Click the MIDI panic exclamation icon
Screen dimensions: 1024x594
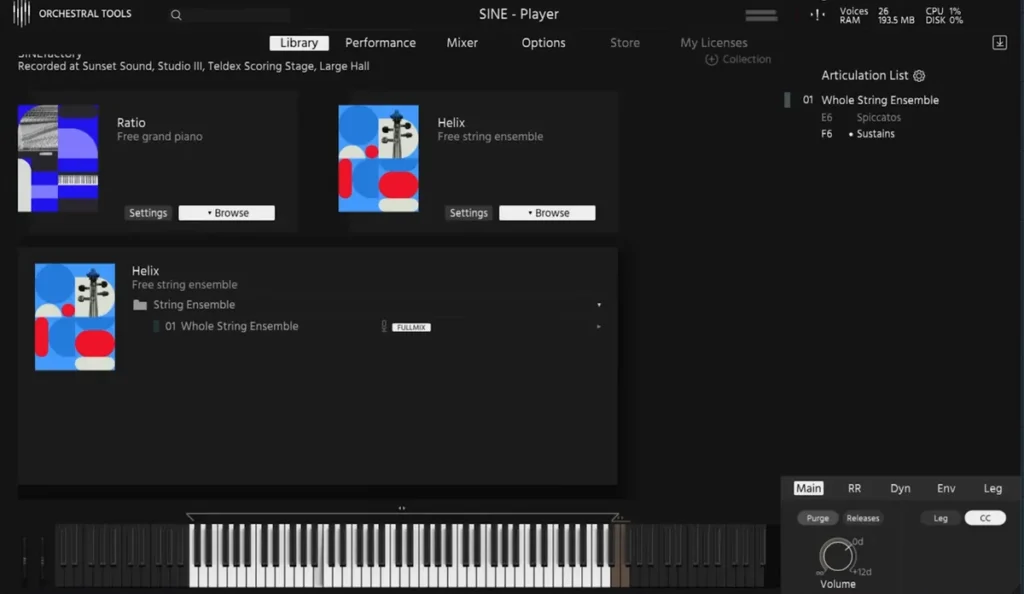[818, 14]
